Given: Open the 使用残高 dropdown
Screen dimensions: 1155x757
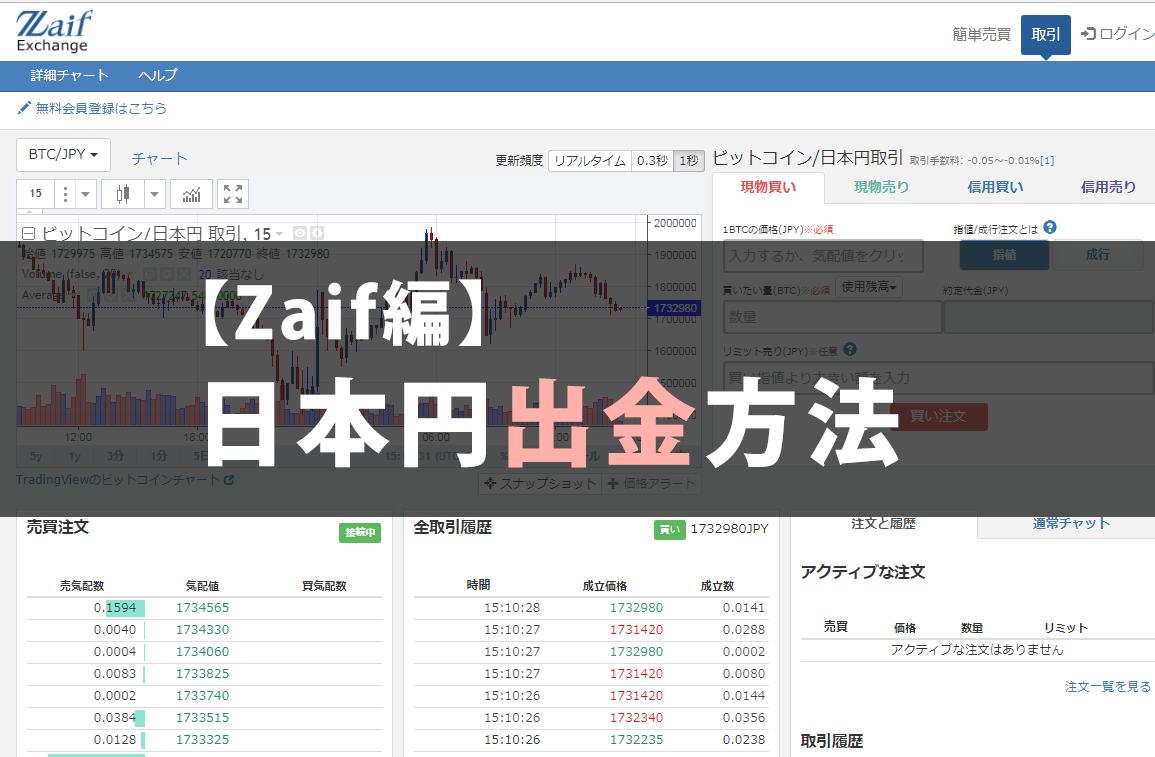Looking at the screenshot, I should pos(869,286).
